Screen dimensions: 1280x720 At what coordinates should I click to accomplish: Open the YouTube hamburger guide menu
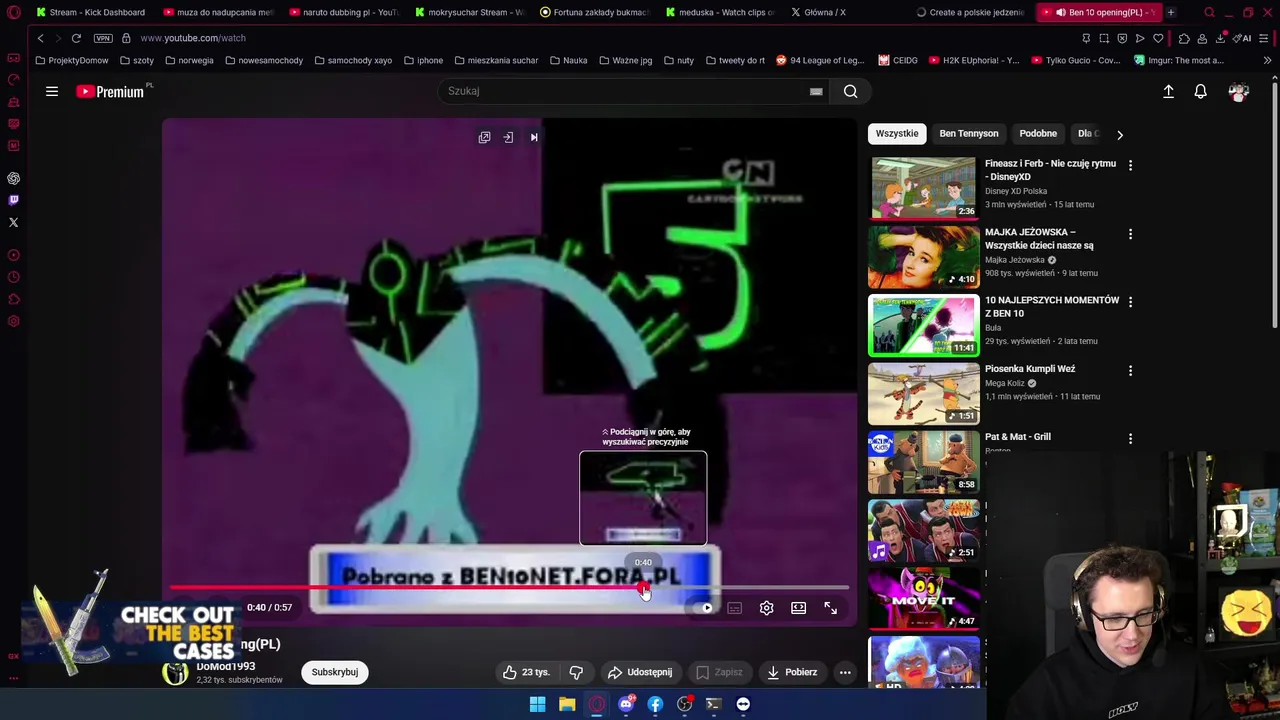(52, 91)
